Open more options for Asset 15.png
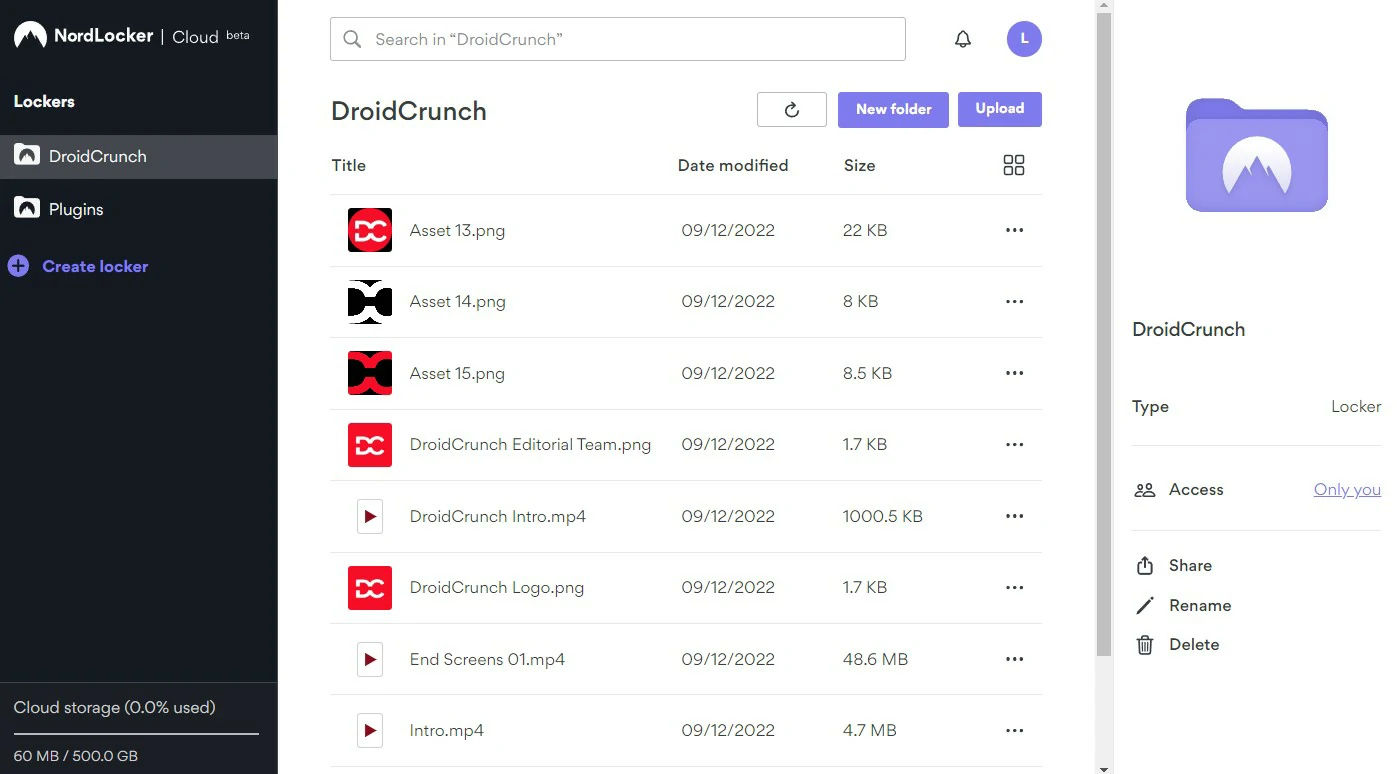 [x=1014, y=373]
